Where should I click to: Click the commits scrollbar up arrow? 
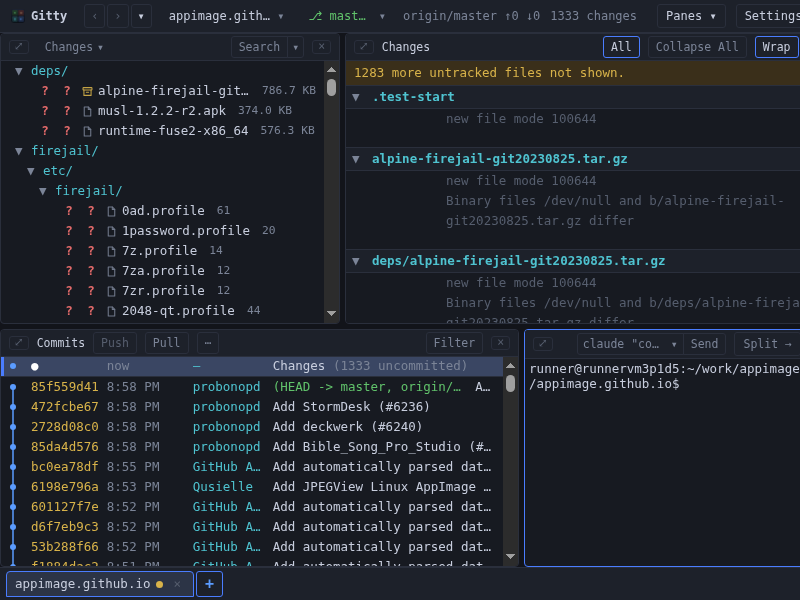[510, 365]
